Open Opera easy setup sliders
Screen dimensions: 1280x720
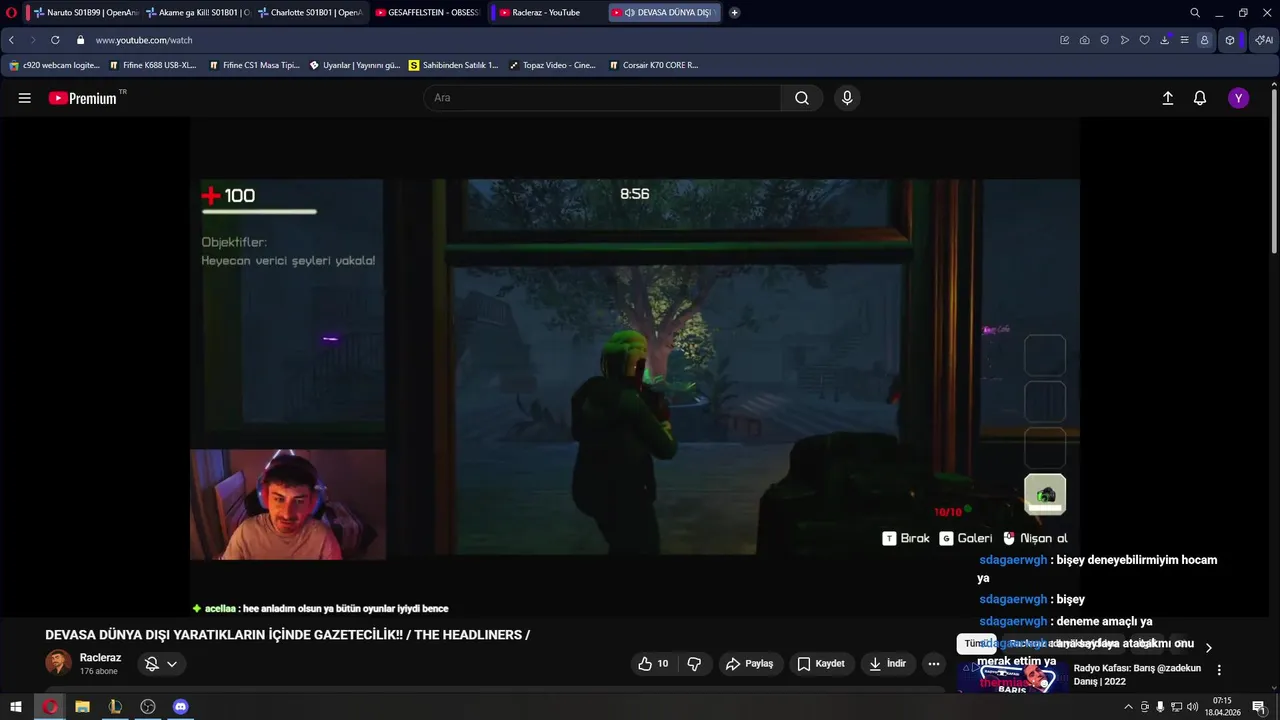[1185, 40]
